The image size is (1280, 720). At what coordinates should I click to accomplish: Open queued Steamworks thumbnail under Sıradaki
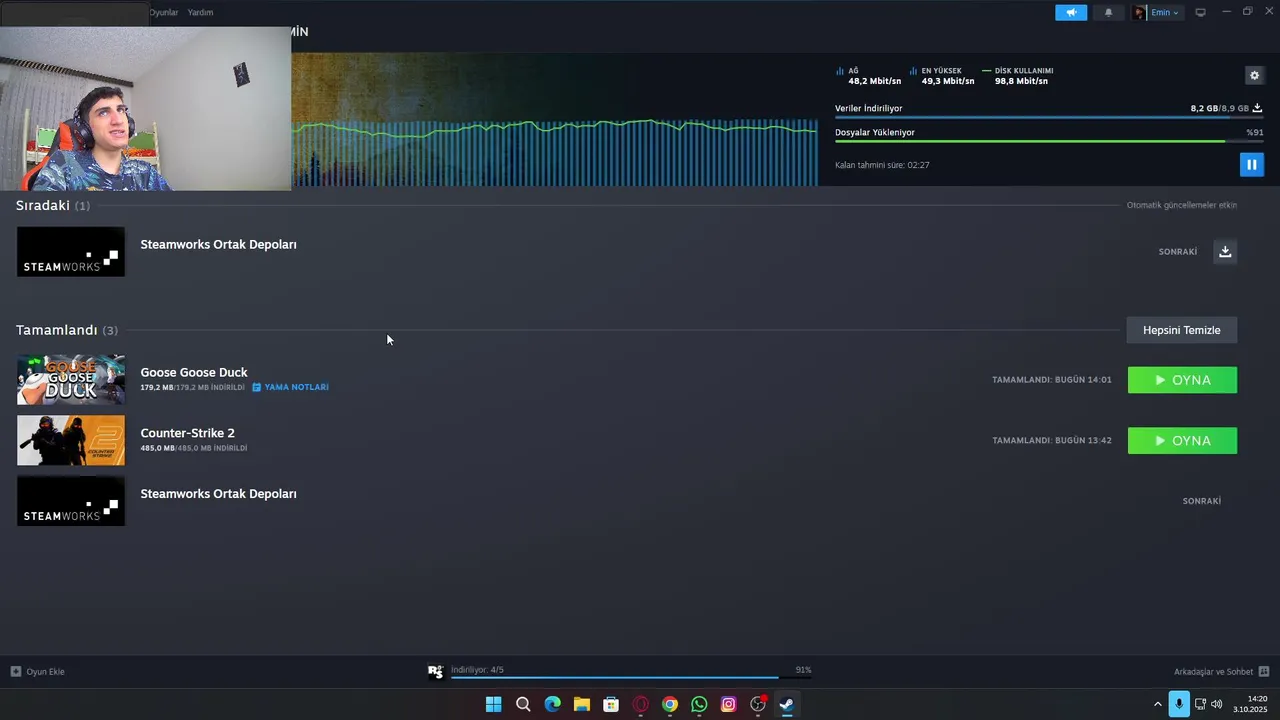[71, 251]
